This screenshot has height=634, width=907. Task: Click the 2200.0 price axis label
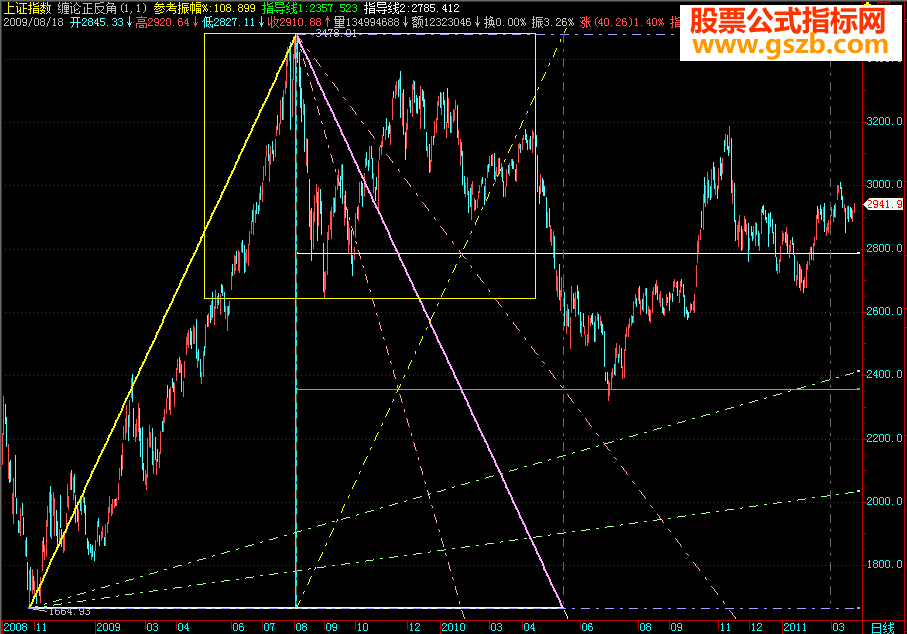(884, 438)
